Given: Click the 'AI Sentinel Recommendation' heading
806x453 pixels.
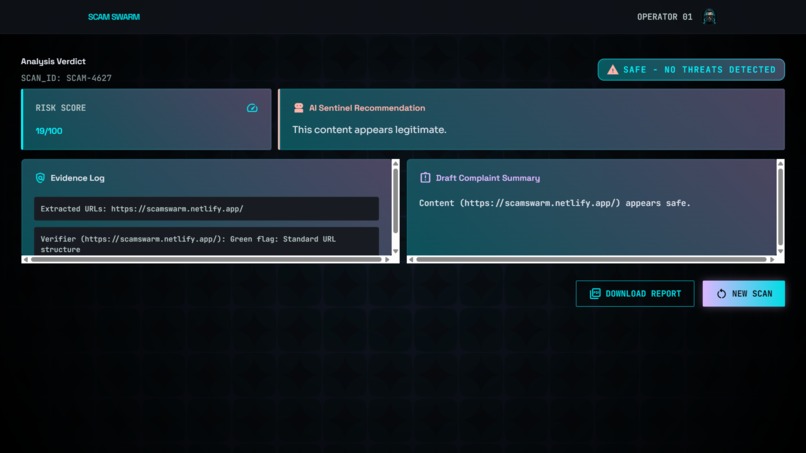Looking at the screenshot, I should pyautogui.click(x=367, y=108).
